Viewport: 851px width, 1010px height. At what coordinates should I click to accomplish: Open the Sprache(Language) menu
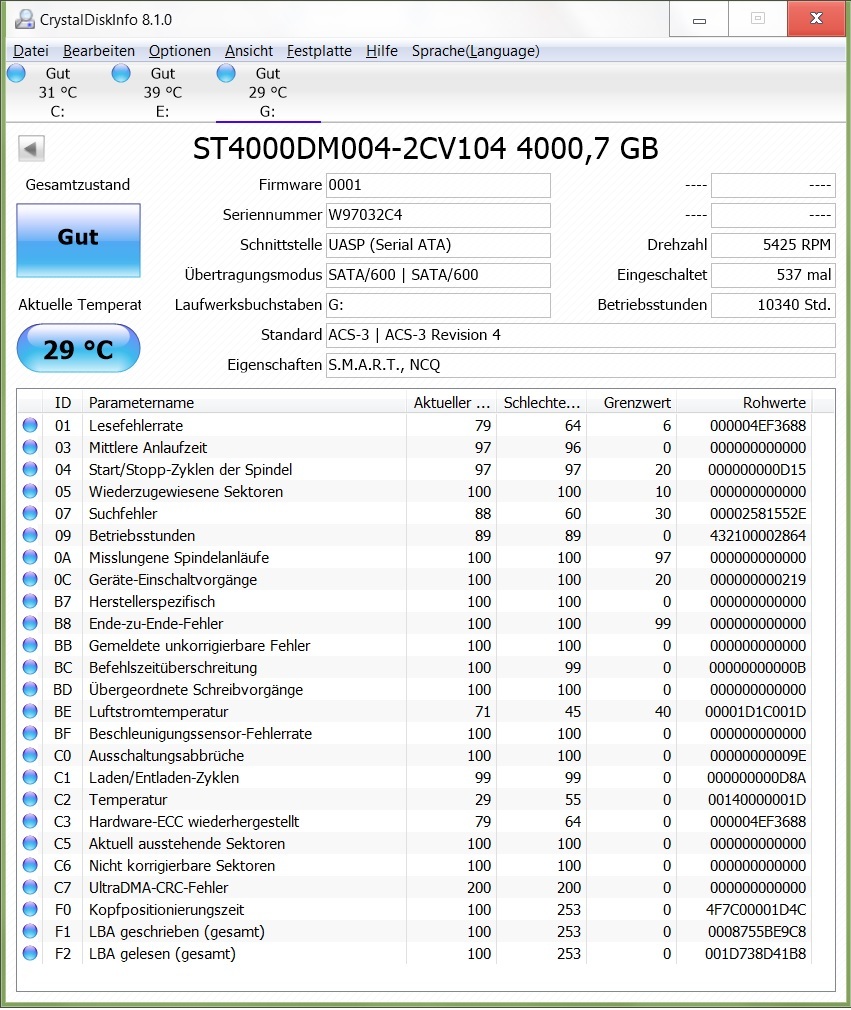coord(476,51)
